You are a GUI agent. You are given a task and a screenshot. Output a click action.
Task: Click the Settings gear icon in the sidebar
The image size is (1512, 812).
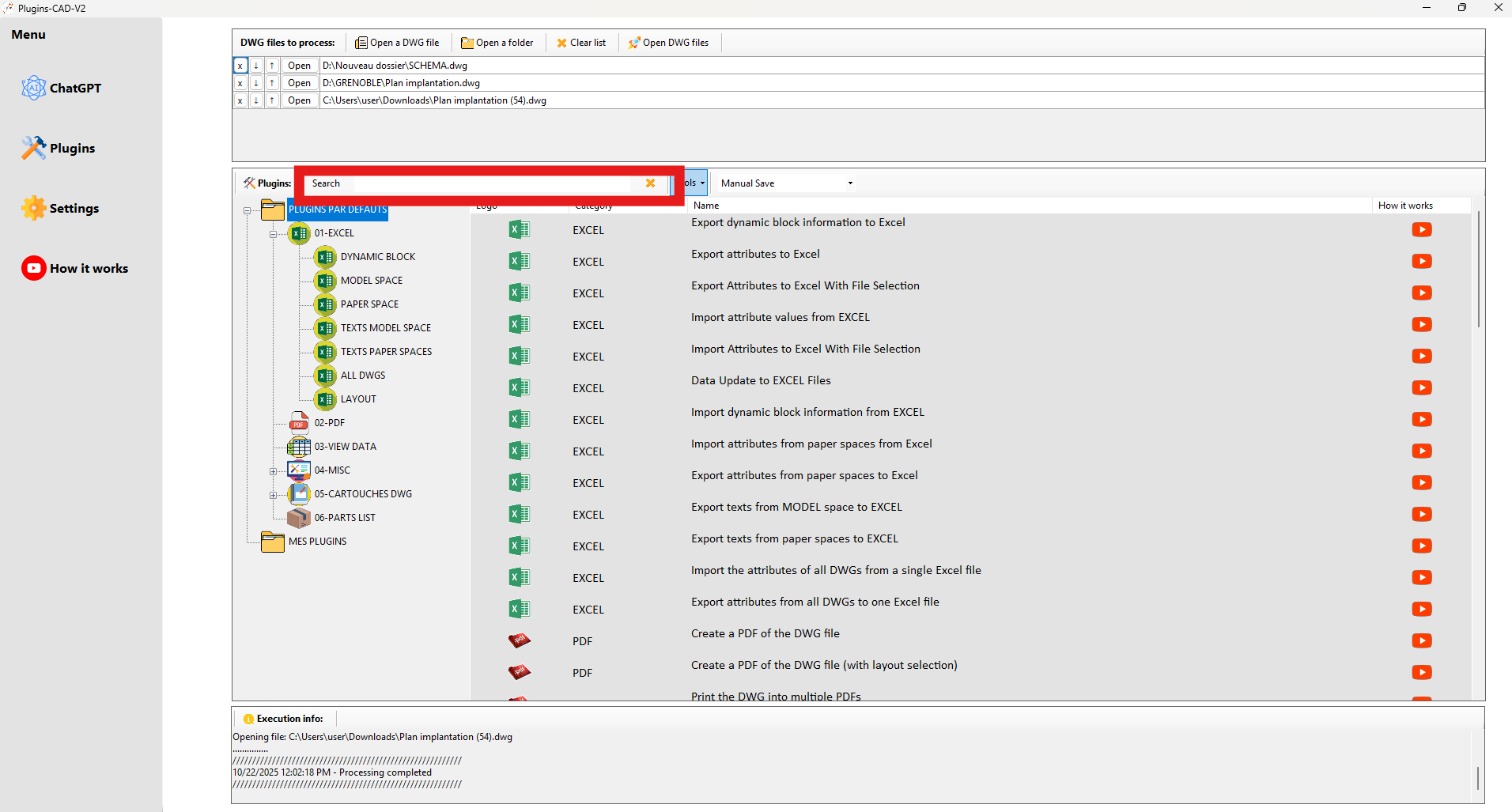pyautogui.click(x=34, y=208)
